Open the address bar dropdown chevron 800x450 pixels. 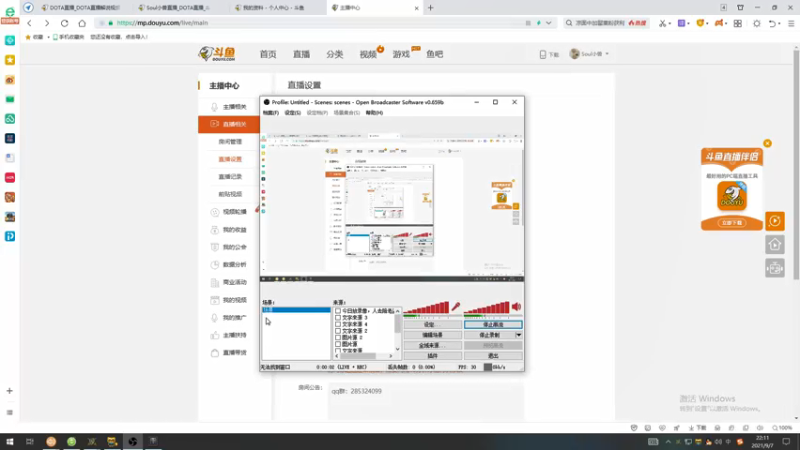(x=548, y=23)
